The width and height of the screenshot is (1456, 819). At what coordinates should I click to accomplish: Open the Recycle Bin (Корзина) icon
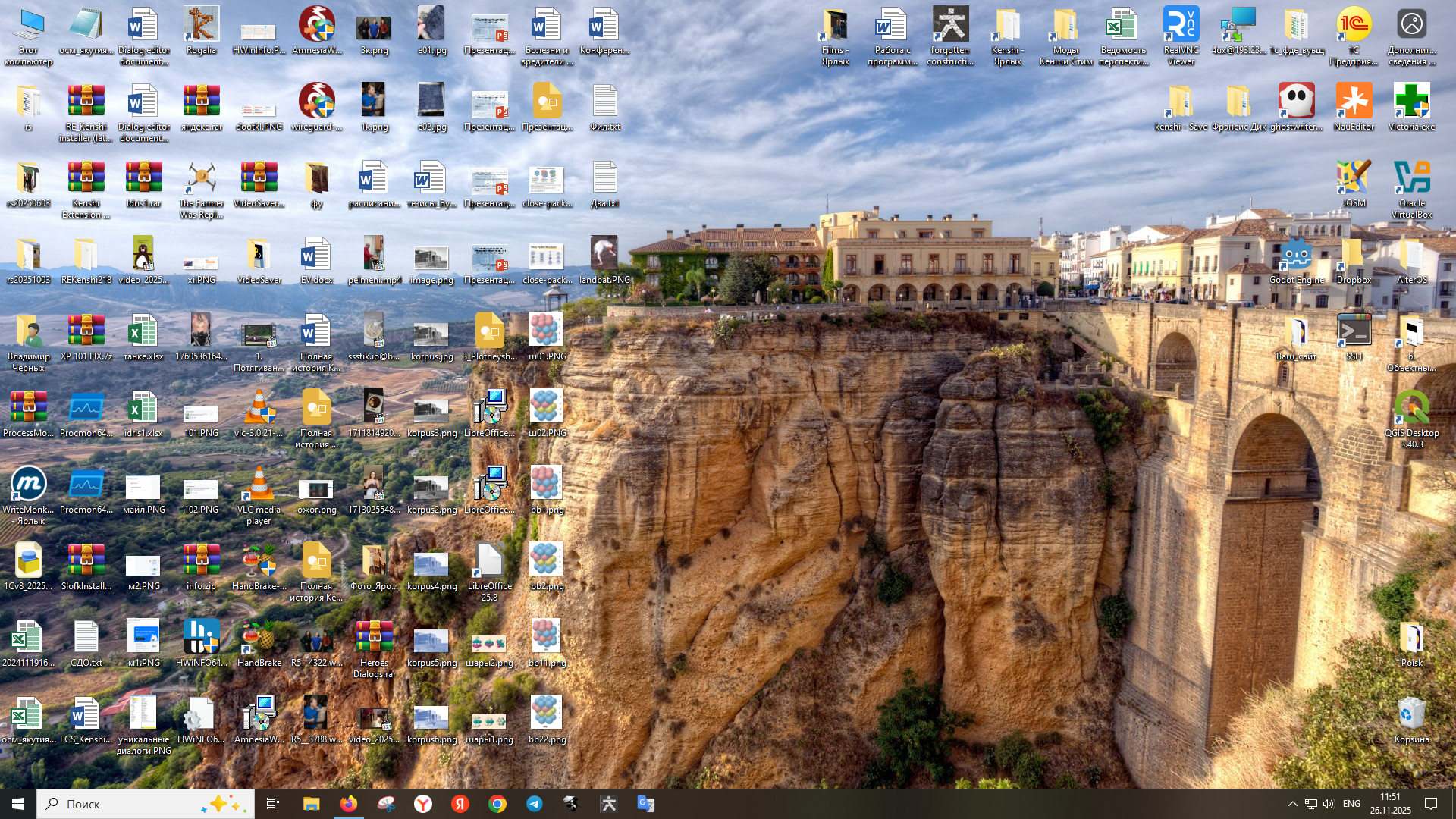pos(1411,718)
